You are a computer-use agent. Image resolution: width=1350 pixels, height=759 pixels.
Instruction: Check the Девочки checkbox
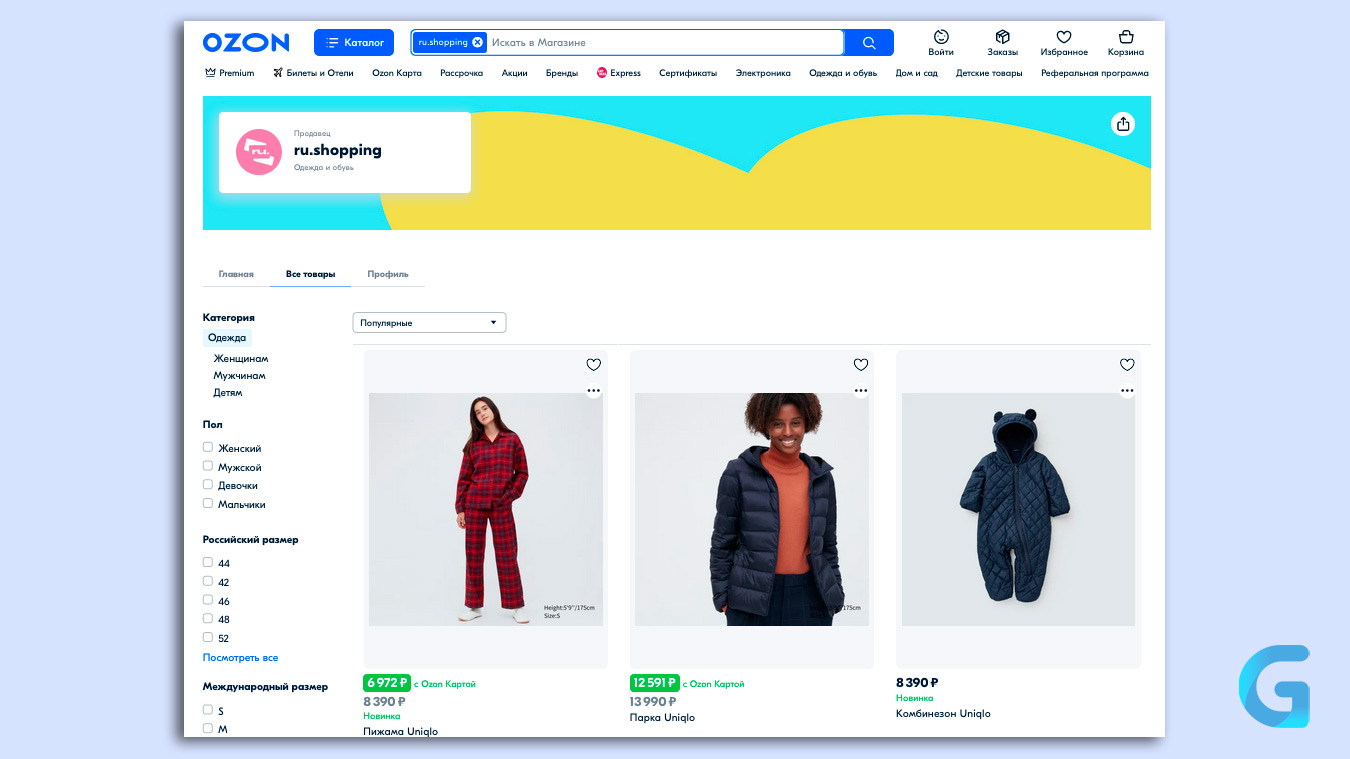click(x=208, y=484)
